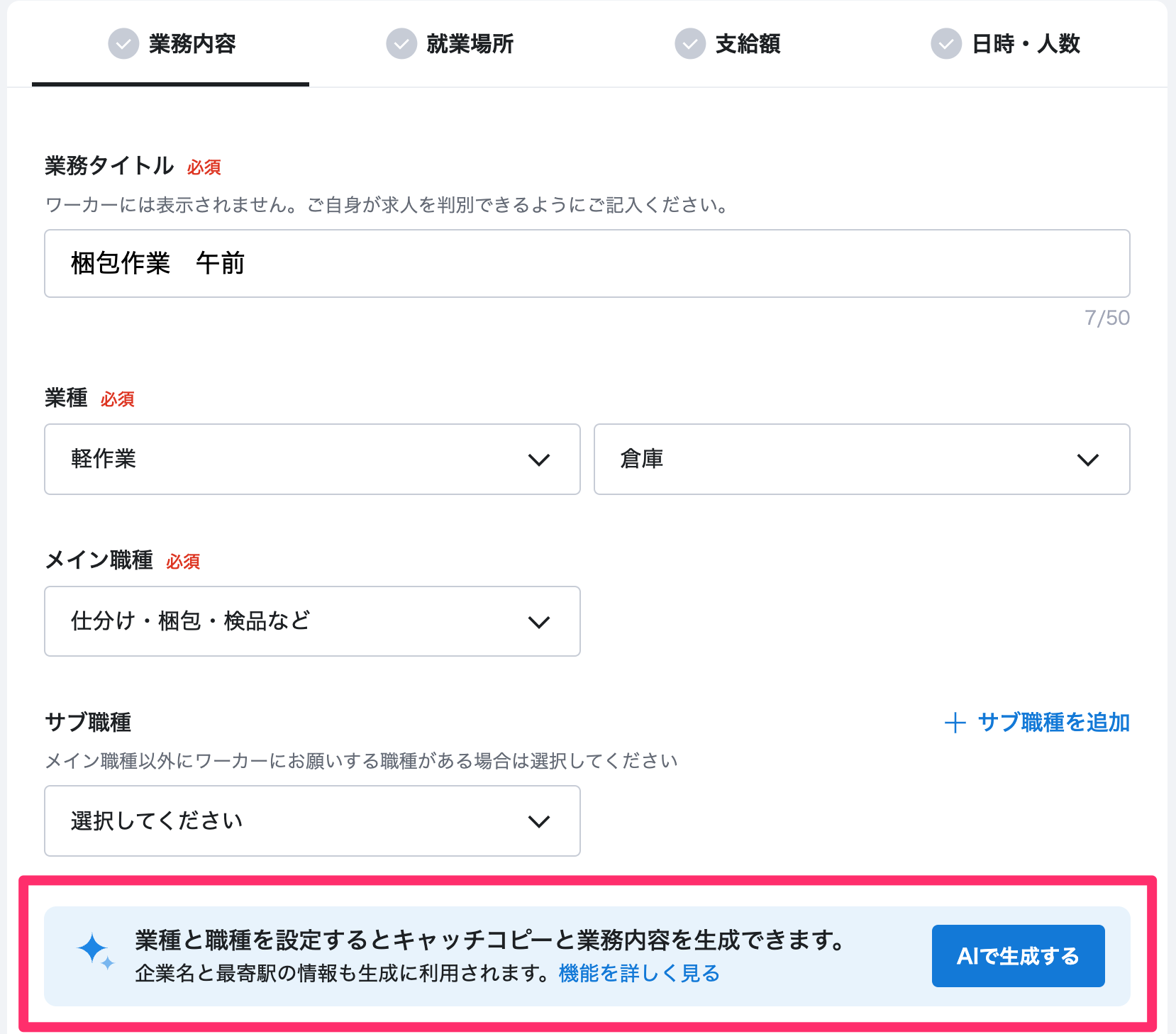This screenshot has width=1176, height=1034.
Task: Select the 業務内容 tab
Action: (192, 44)
